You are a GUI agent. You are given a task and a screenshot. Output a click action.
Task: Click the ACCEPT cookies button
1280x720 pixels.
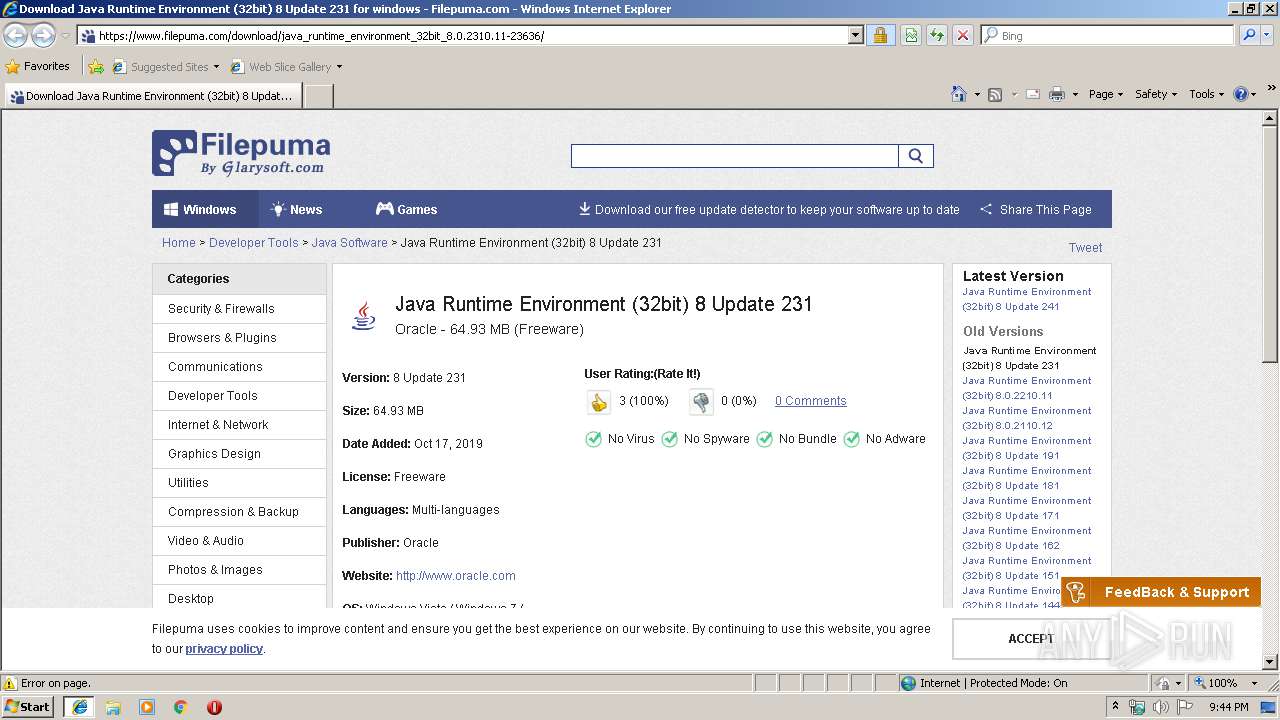click(x=1031, y=639)
